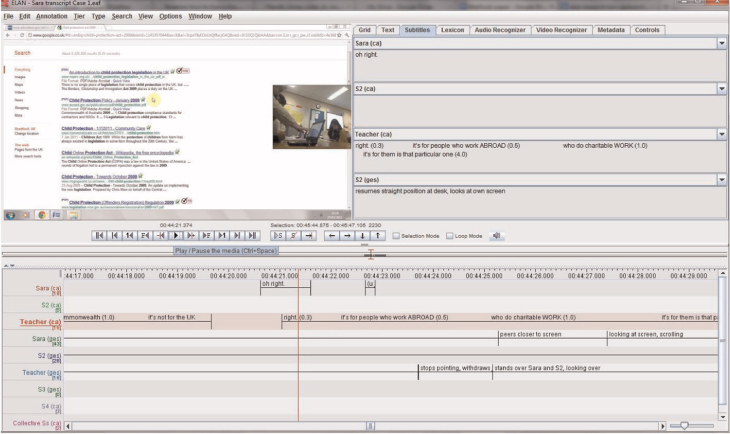
Task: Click the speaker volume icon
Action: point(497,235)
